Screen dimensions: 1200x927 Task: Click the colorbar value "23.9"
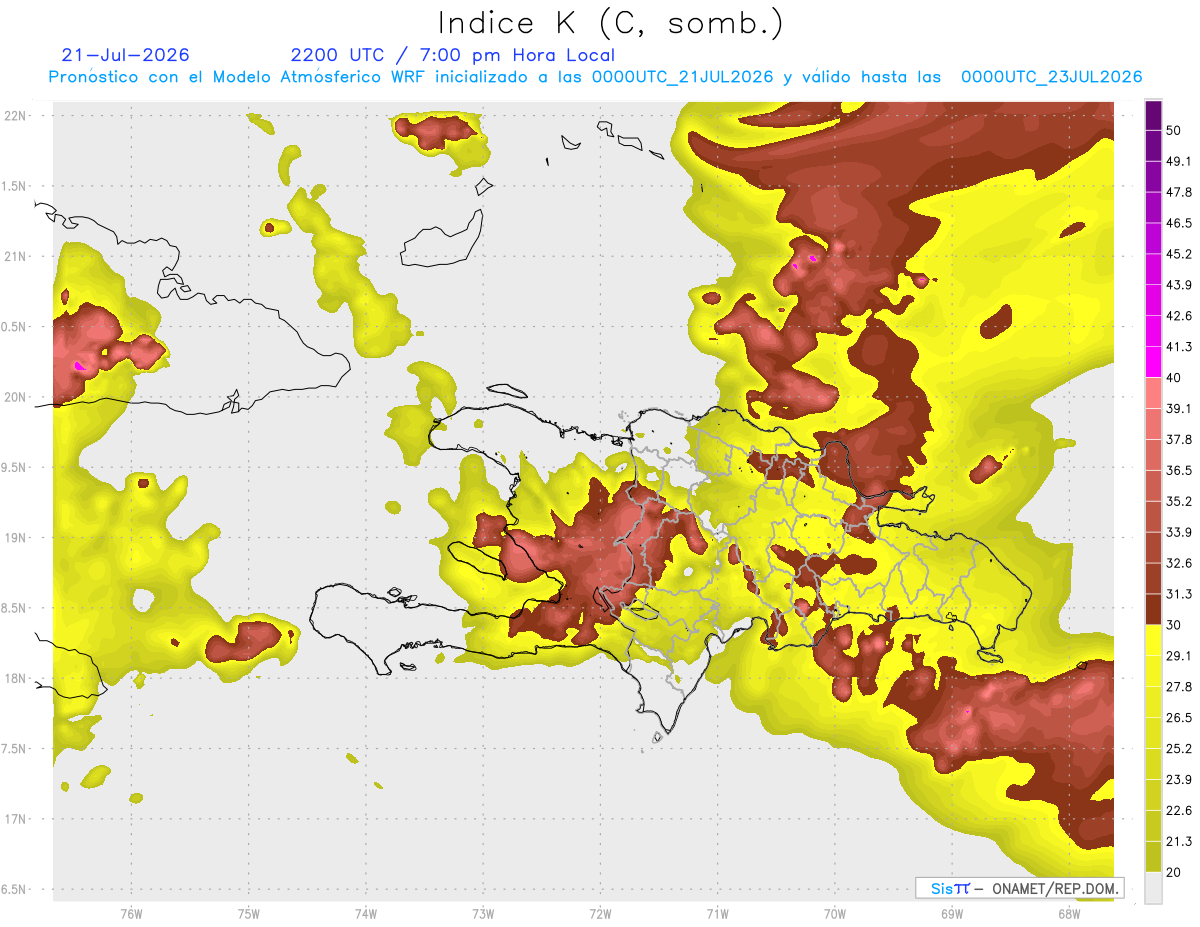pyautogui.click(x=1179, y=780)
